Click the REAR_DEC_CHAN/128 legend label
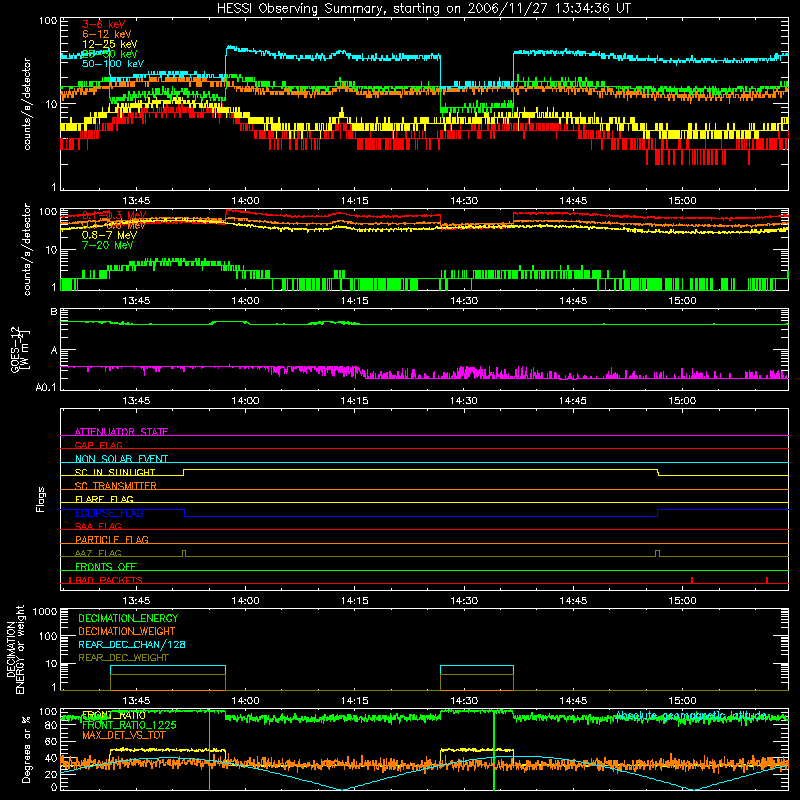The height and width of the screenshot is (800, 800). coord(132,644)
